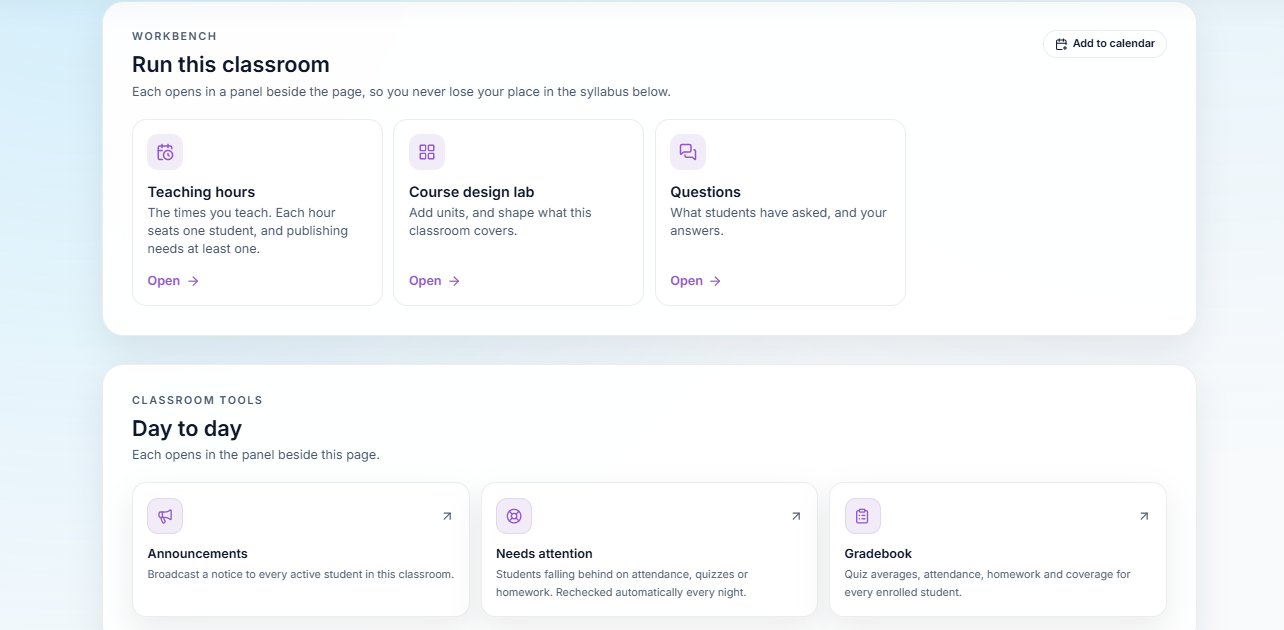The width and height of the screenshot is (1284, 630).
Task: Click the Gradebook clipboard icon
Action: coord(863,516)
